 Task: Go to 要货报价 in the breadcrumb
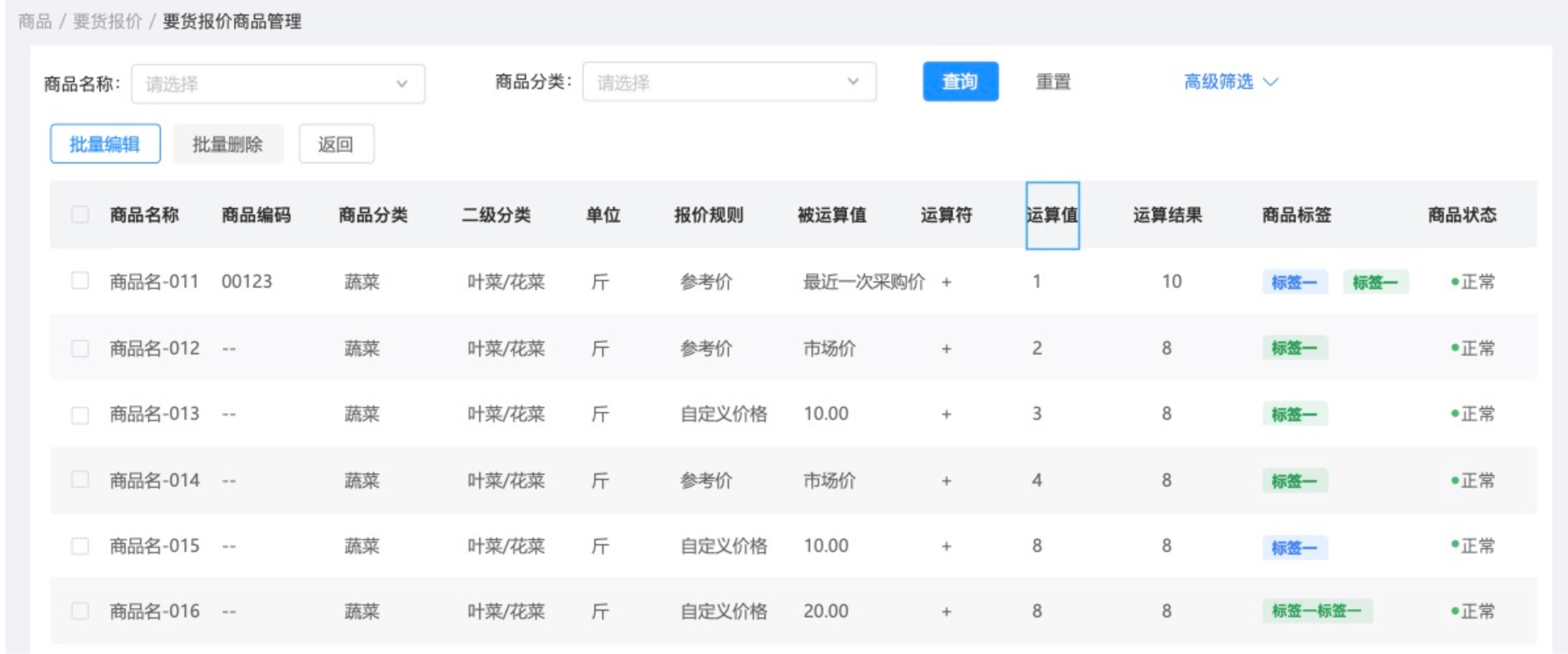tap(107, 22)
